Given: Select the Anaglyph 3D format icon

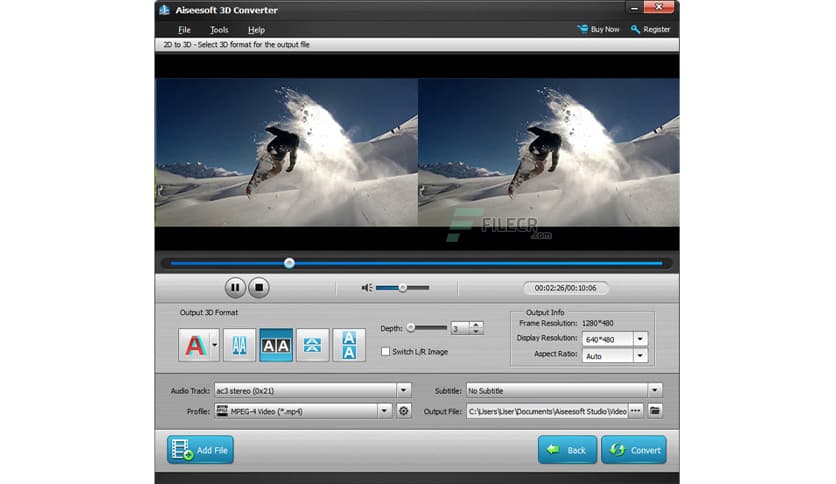Looking at the screenshot, I should pyautogui.click(x=195, y=345).
